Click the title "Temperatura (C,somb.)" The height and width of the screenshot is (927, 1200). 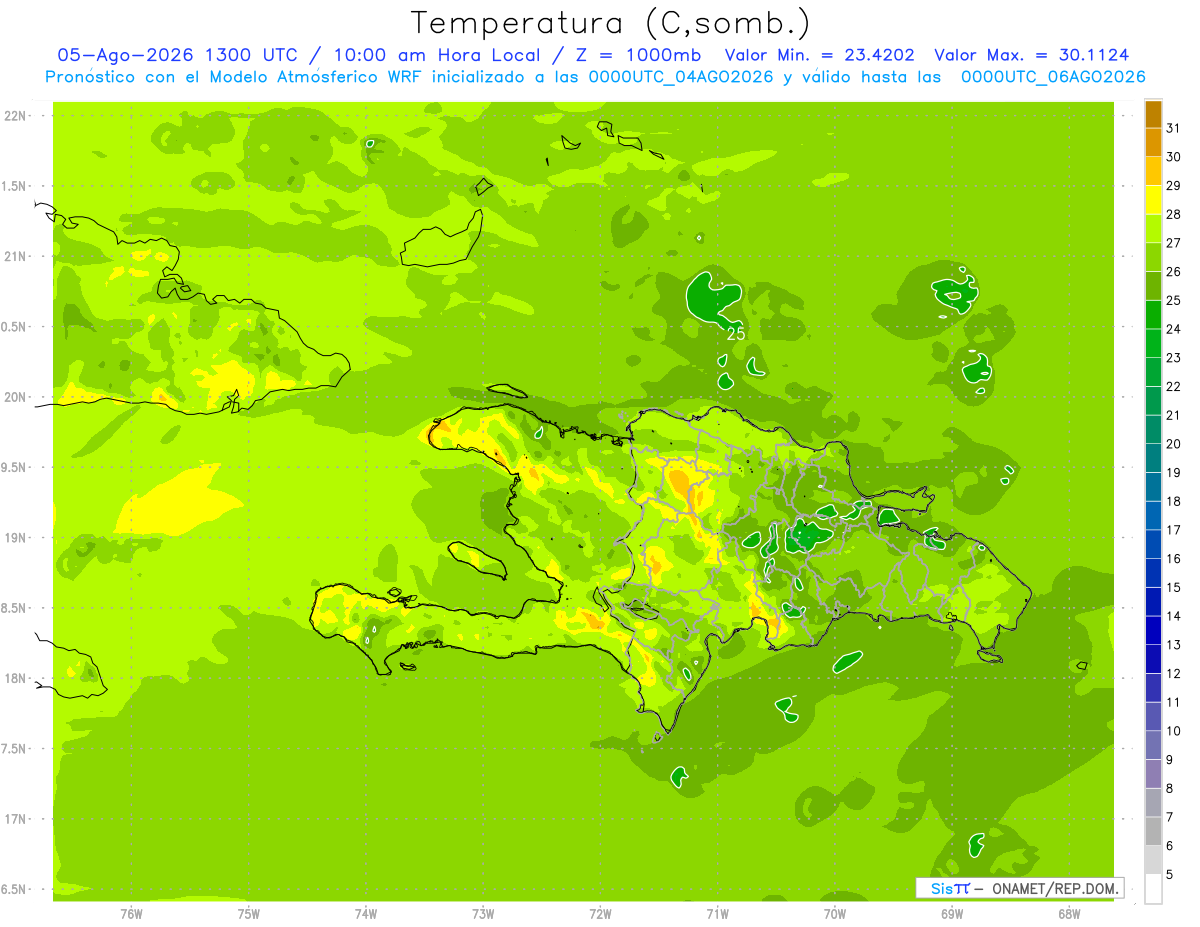[x=610, y=22]
